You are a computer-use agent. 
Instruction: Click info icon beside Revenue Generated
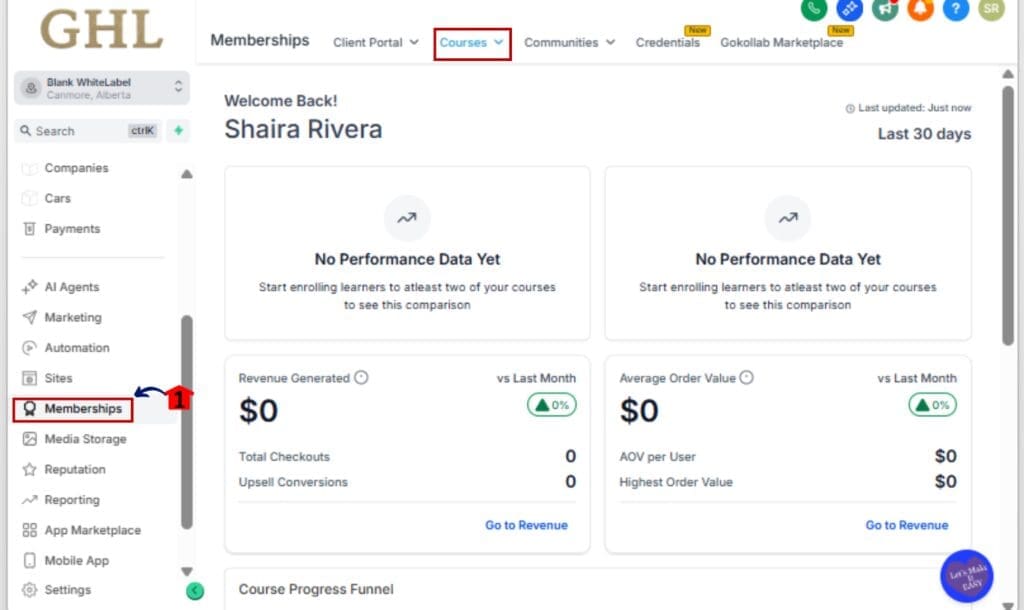362,378
